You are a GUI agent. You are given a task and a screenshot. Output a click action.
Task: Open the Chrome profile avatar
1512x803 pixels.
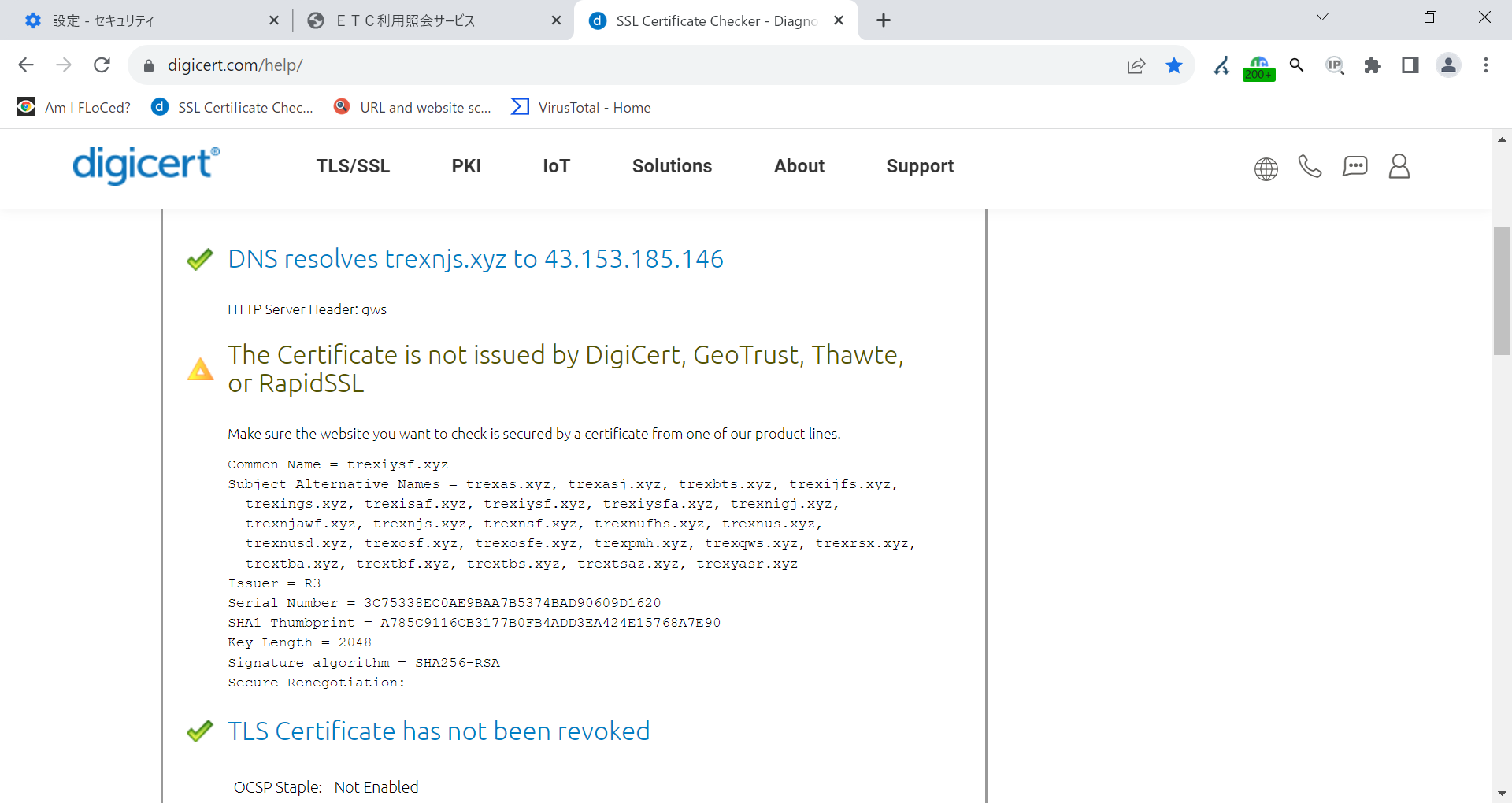1448,65
